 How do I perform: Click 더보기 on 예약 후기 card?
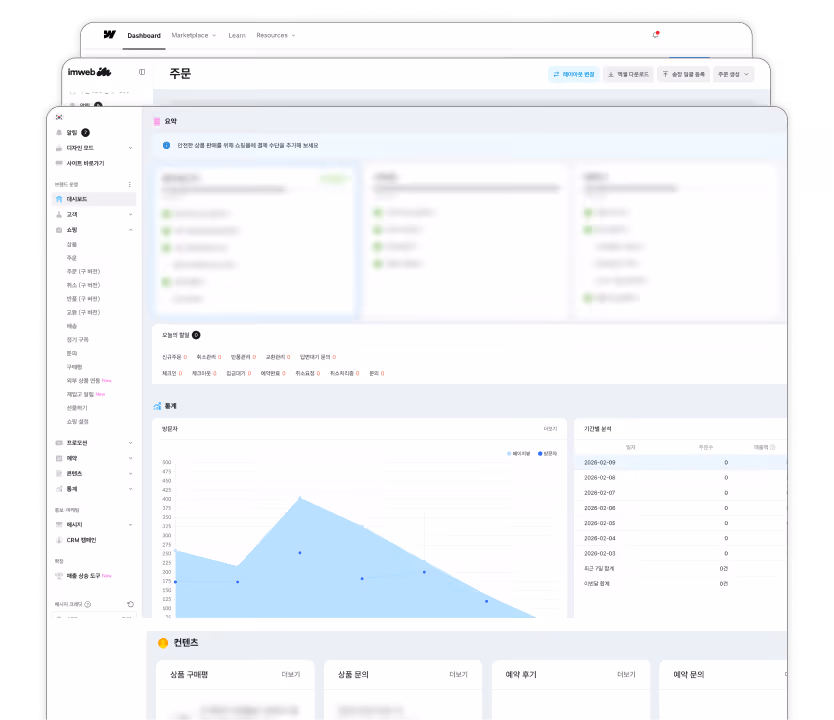(627, 674)
